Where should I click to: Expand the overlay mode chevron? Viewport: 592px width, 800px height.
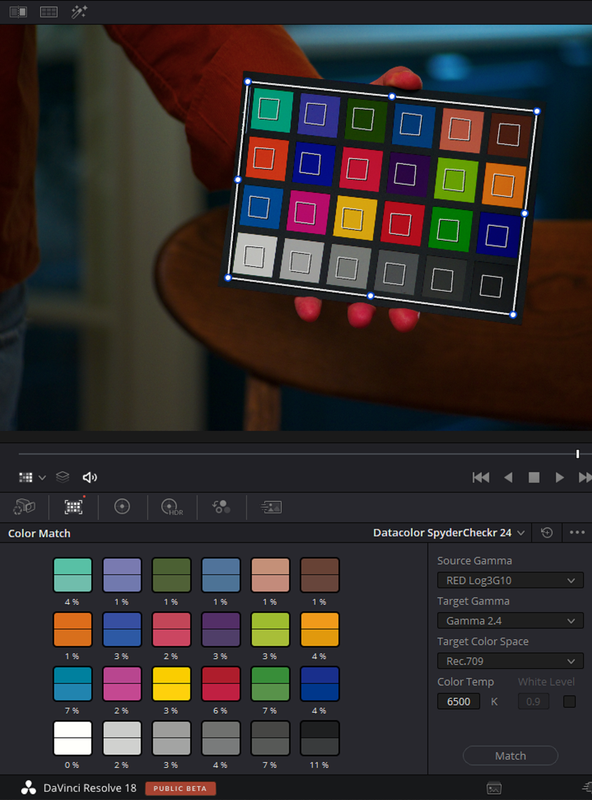(42, 478)
